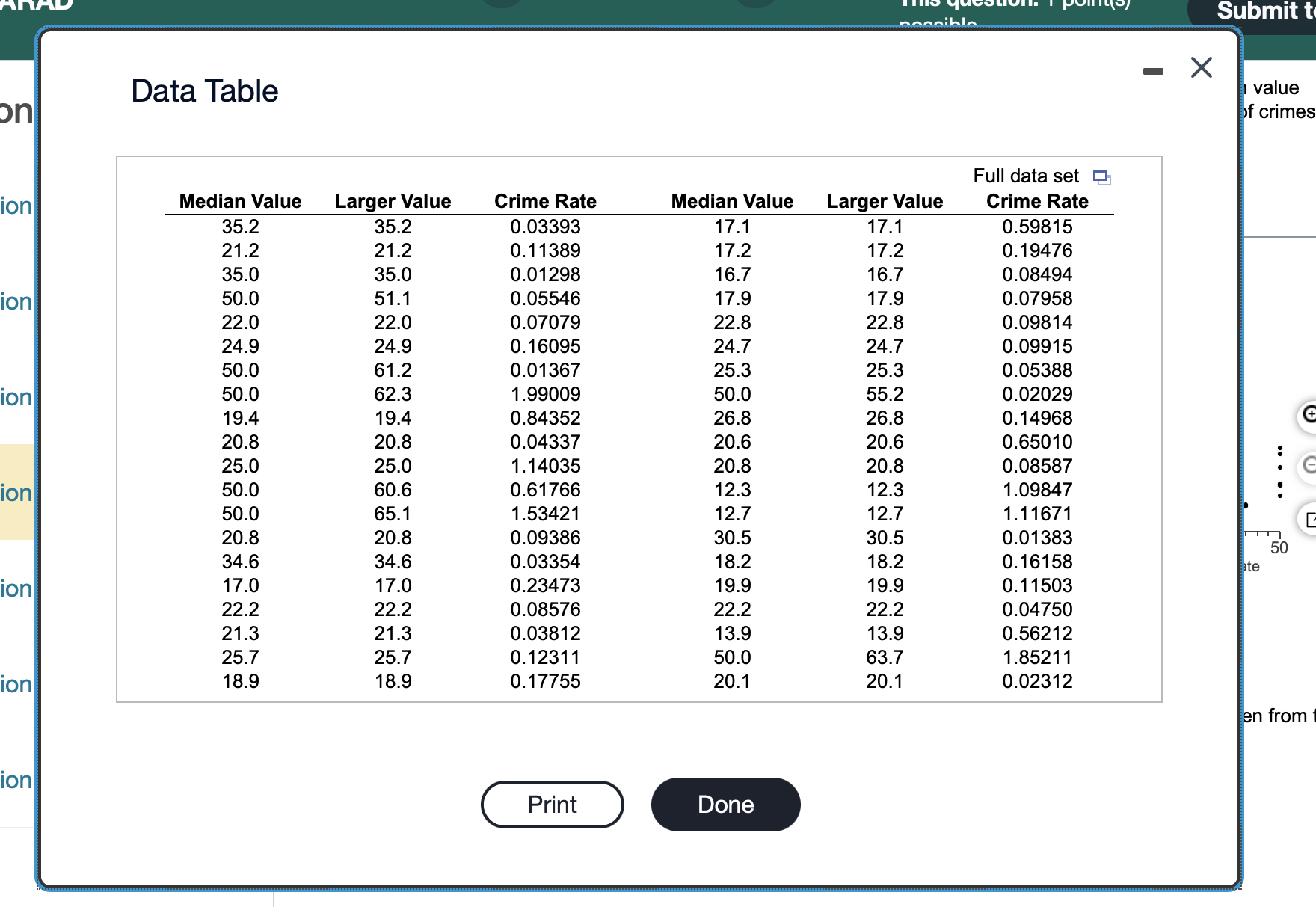Minimize the Data Table dialog

pyautogui.click(x=1153, y=71)
